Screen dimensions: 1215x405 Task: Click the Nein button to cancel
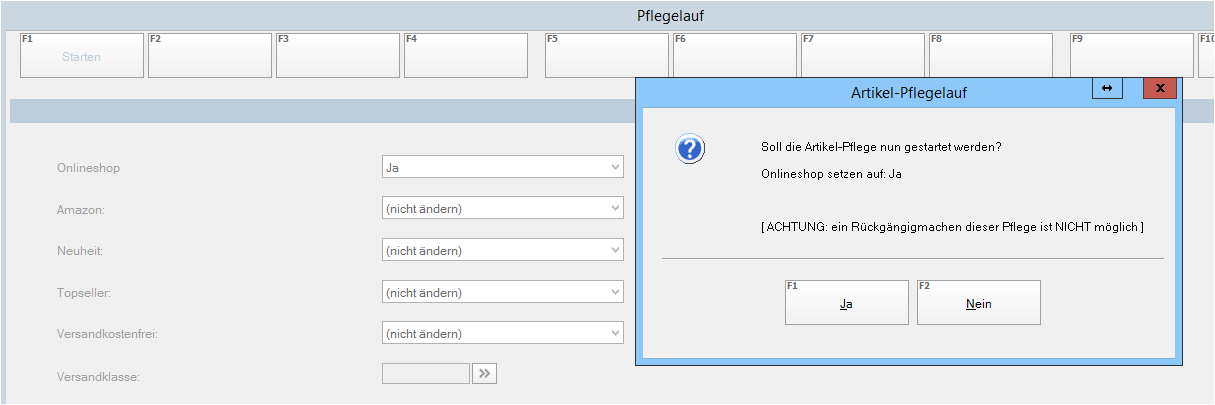point(978,303)
